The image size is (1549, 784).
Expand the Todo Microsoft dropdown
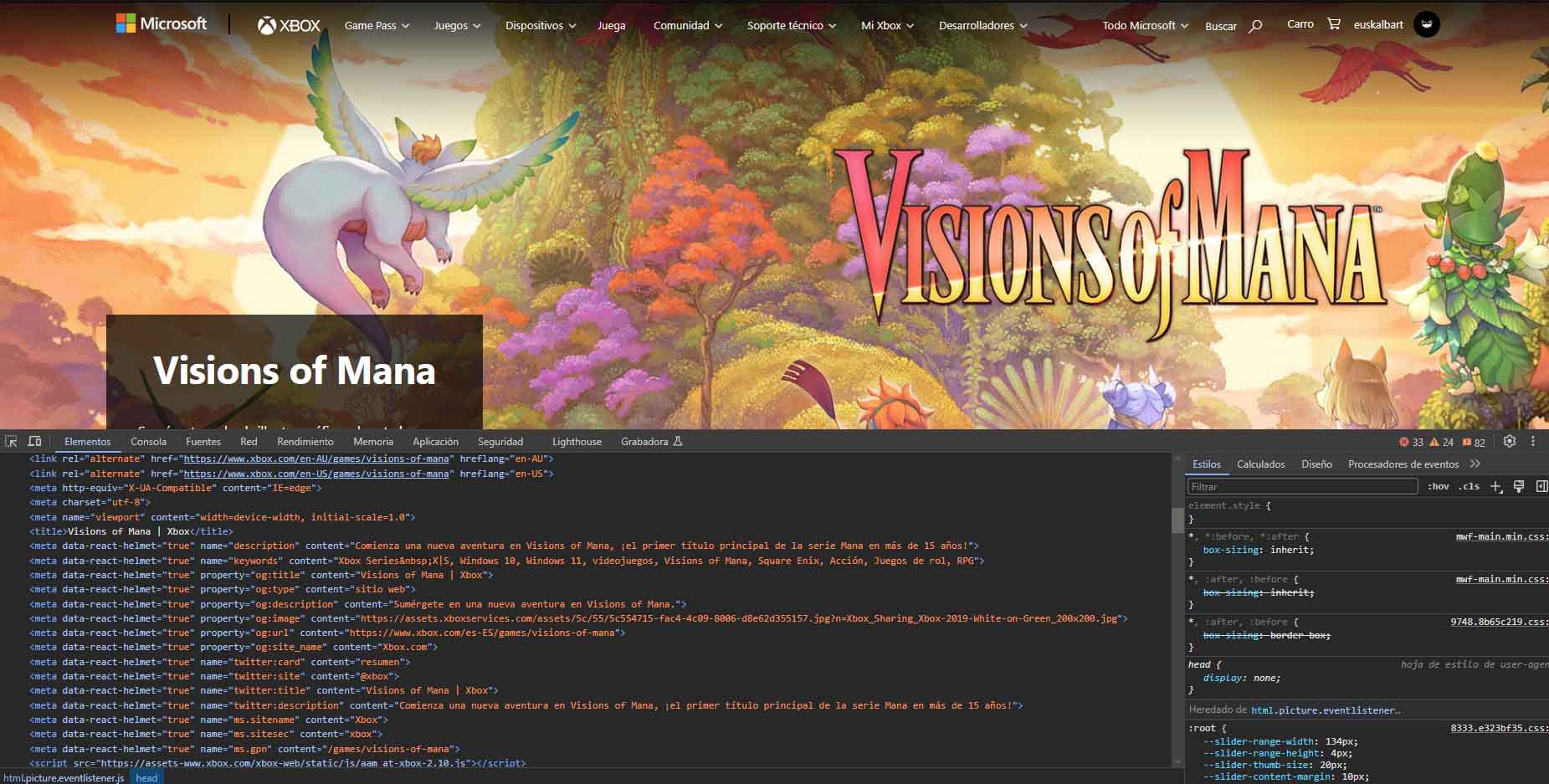(x=1145, y=26)
